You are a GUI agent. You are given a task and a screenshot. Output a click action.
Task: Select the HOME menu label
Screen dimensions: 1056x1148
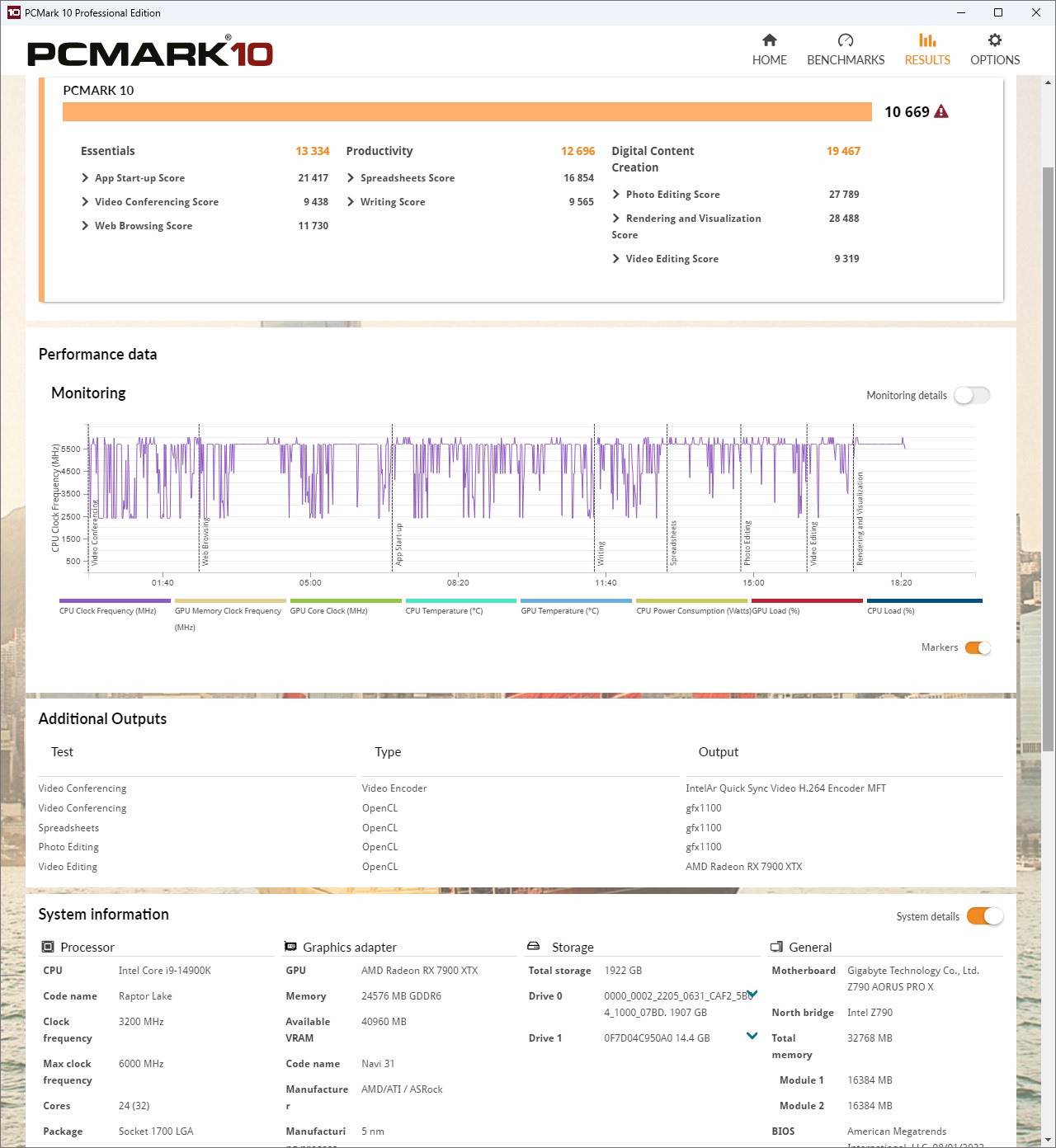(770, 60)
